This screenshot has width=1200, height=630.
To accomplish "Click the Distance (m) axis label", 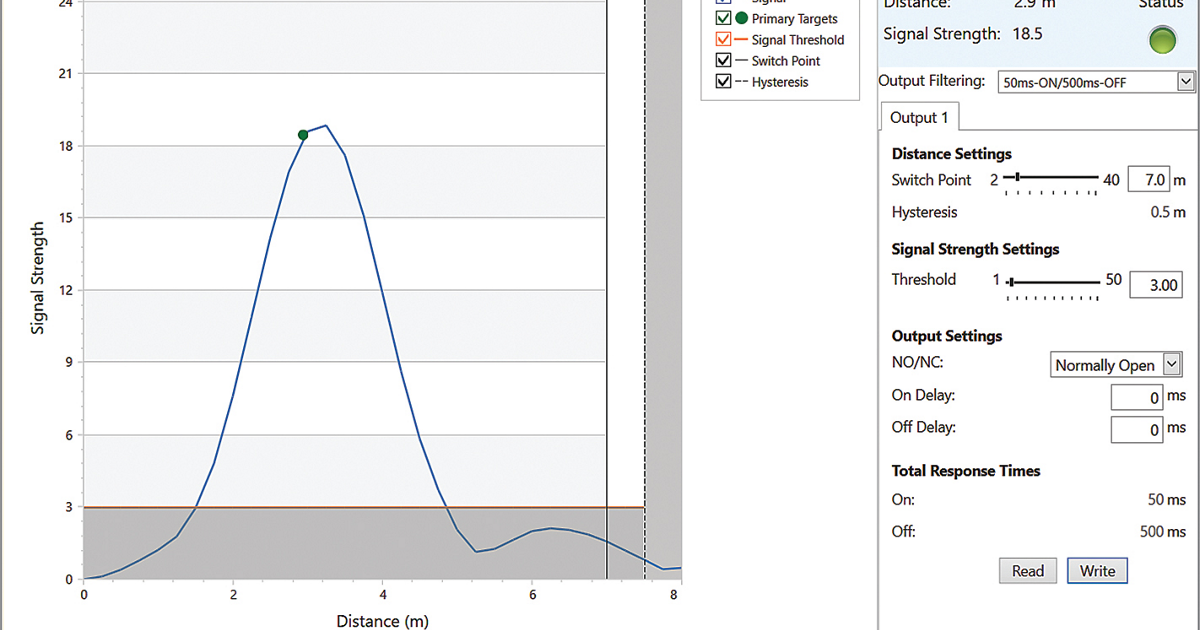I will (383, 622).
